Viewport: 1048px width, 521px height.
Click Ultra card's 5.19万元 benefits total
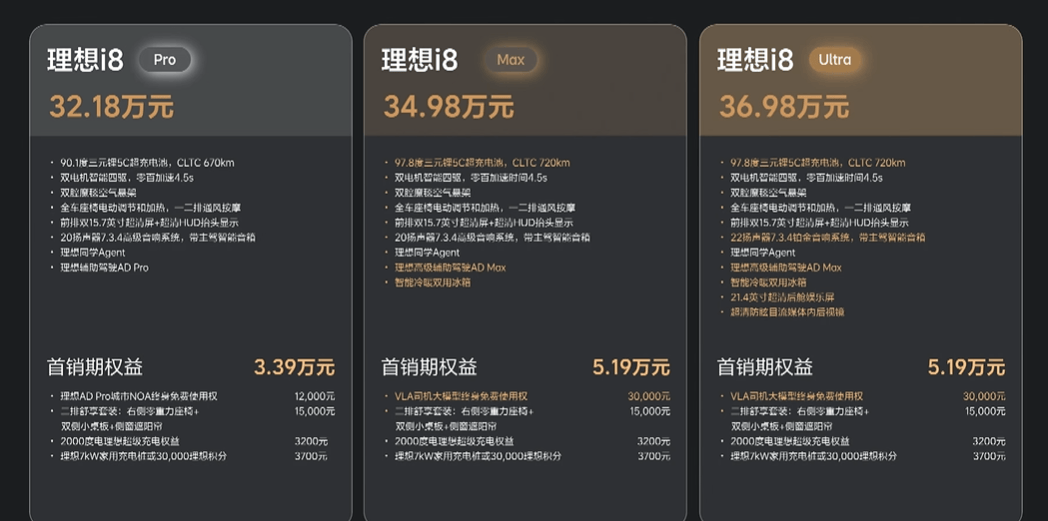pyautogui.click(x=966, y=367)
